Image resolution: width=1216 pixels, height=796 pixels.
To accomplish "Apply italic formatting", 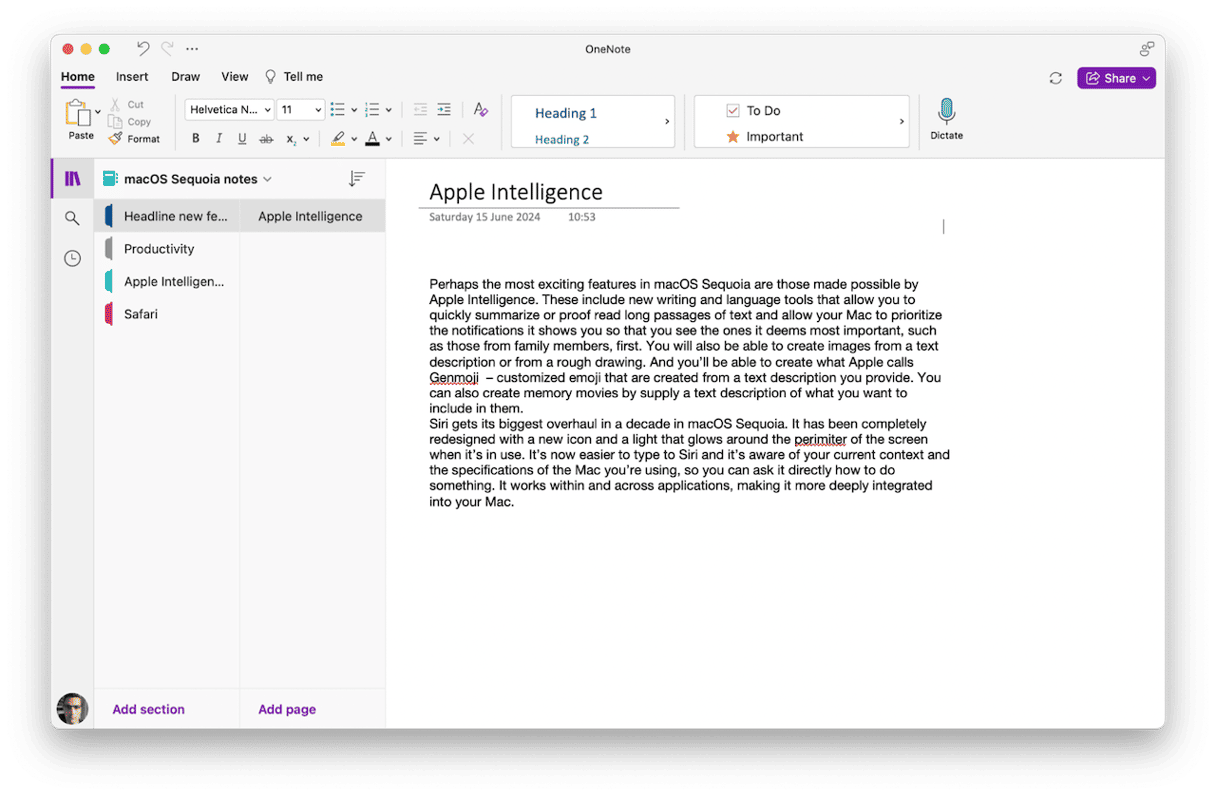I will pos(219,139).
